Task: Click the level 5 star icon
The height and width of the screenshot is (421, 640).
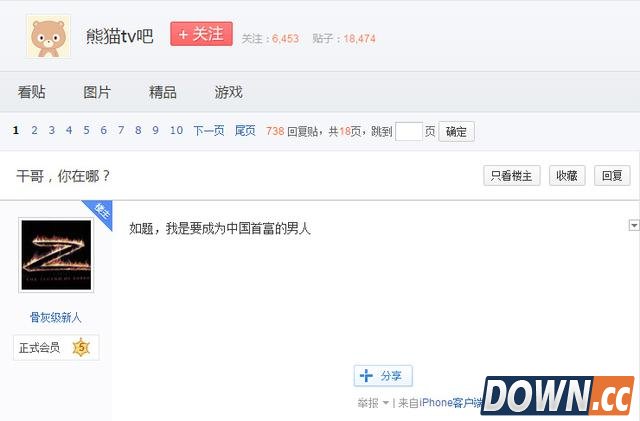Action: [x=81, y=347]
